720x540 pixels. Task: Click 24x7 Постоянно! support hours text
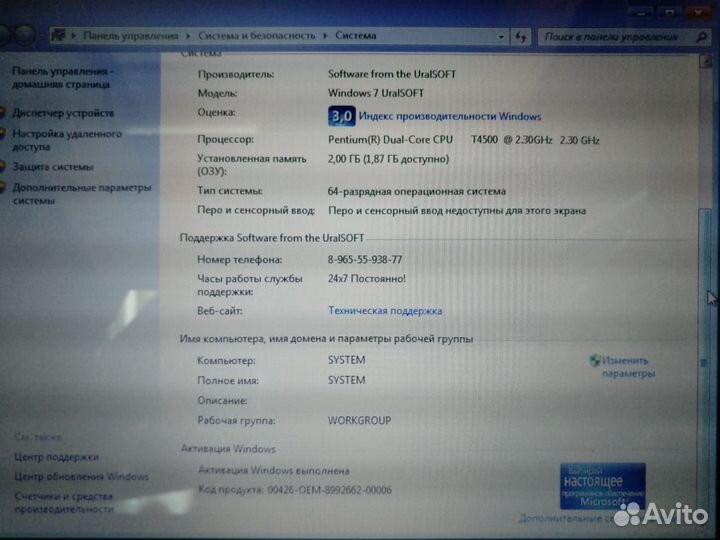366,279
